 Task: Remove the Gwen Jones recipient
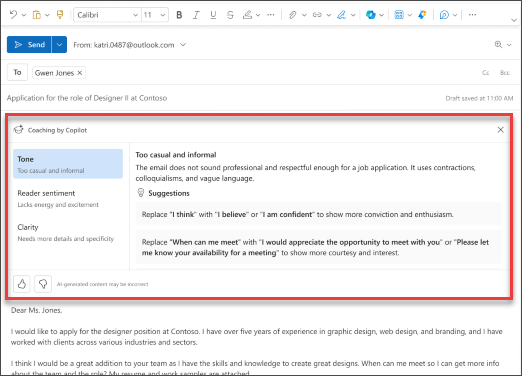point(80,73)
